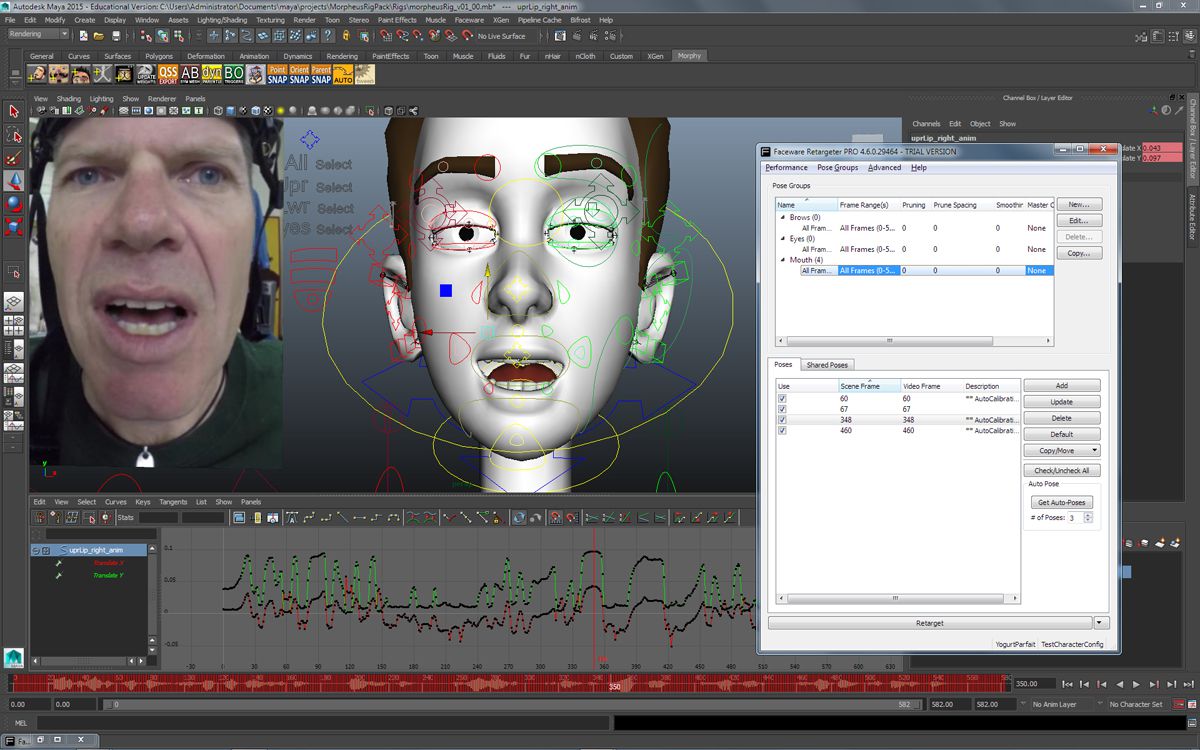1200x750 pixels.
Task: Open the Tangents menu in Graph Editor
Action: (x=173, y=502)
